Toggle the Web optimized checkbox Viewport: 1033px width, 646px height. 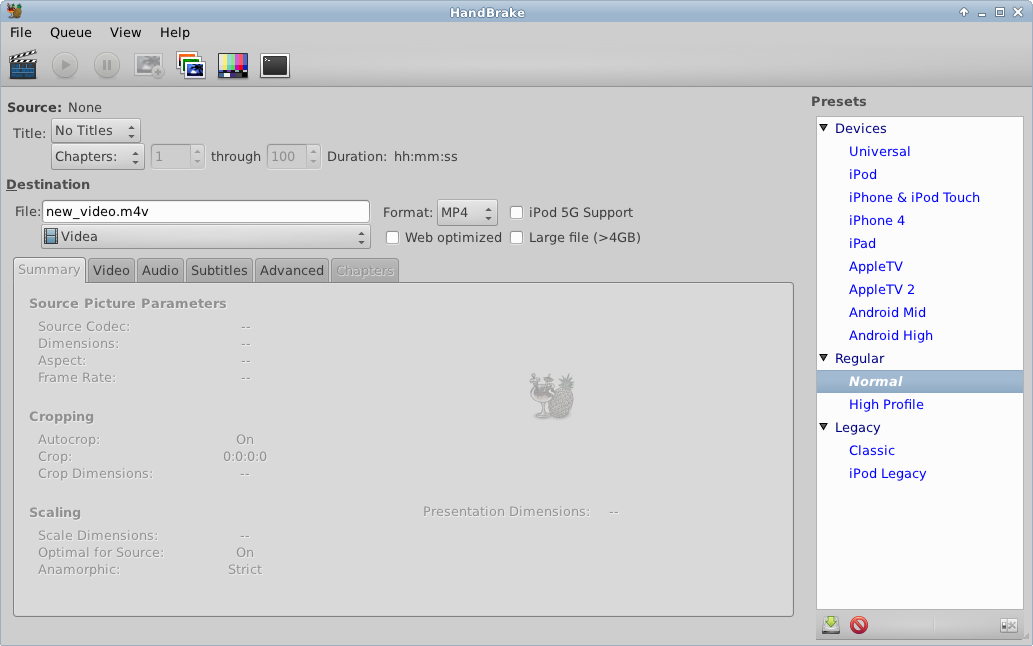coord(393,237)
